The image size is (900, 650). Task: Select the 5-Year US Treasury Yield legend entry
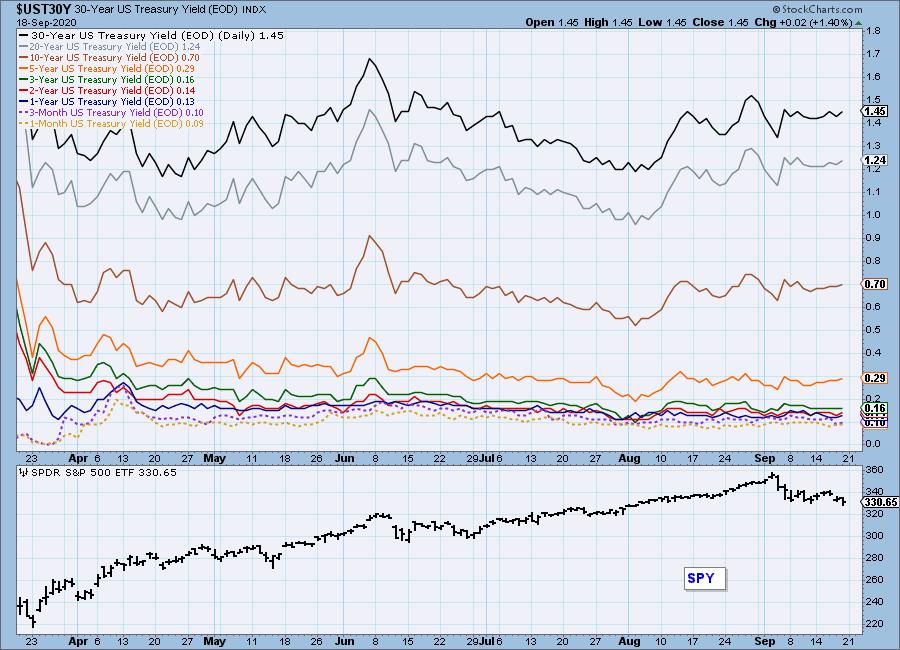(x=107, y=68)
